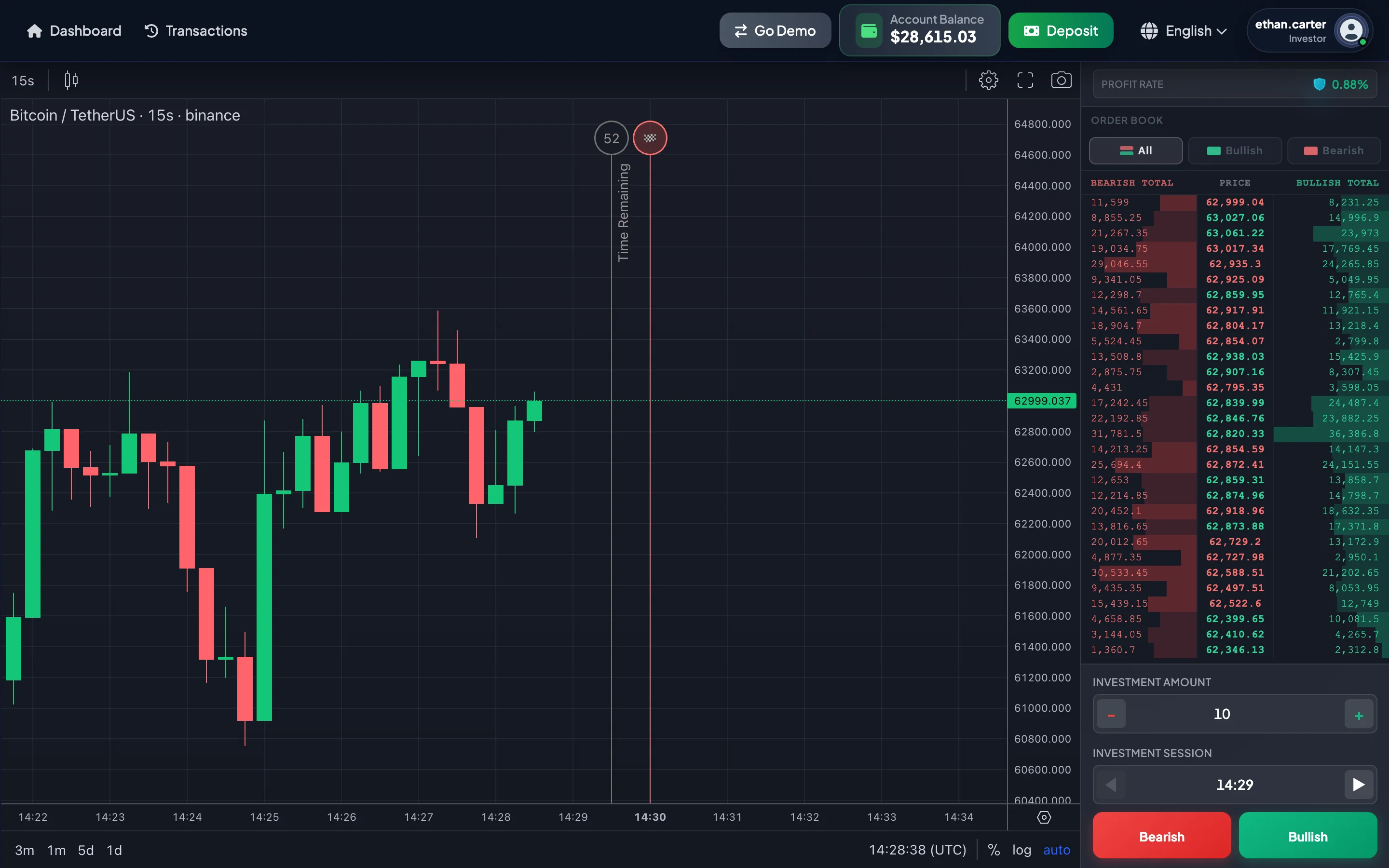
Task: Click the Bitcoin / TetherUS chart title
Action: pos(124,115)
